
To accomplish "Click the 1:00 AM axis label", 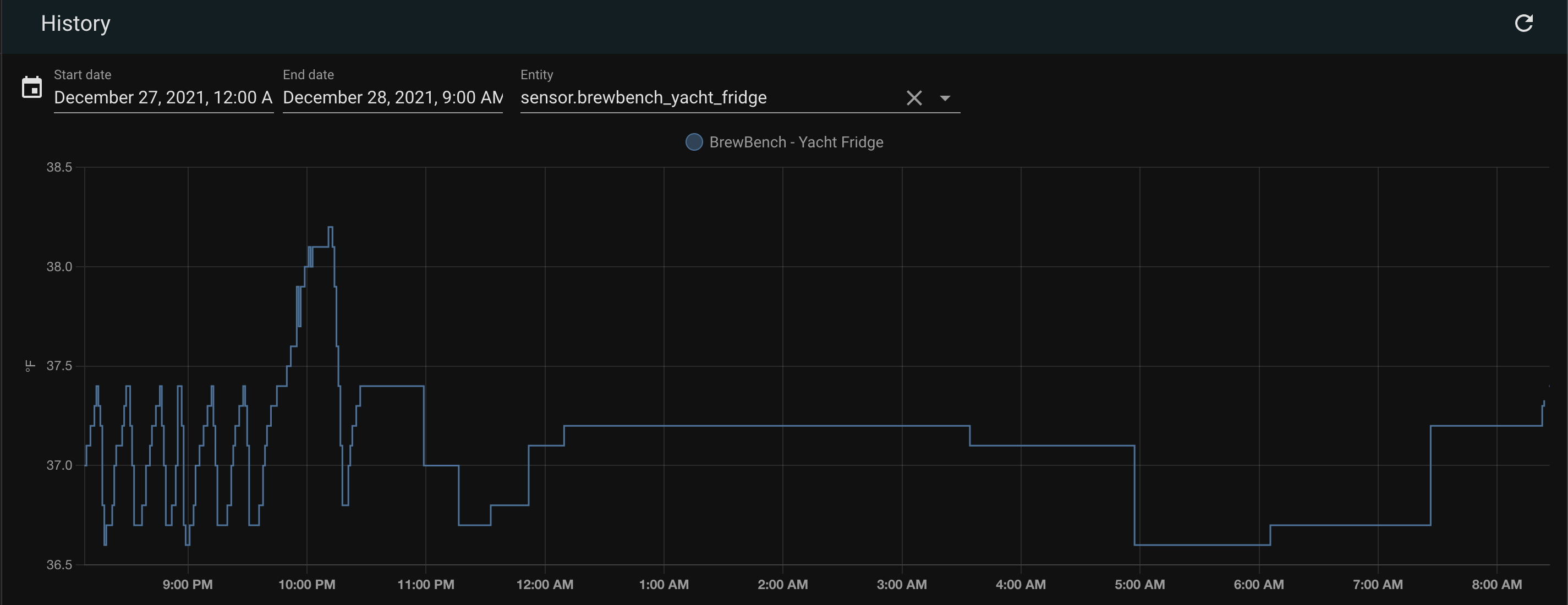I will 664,584.
